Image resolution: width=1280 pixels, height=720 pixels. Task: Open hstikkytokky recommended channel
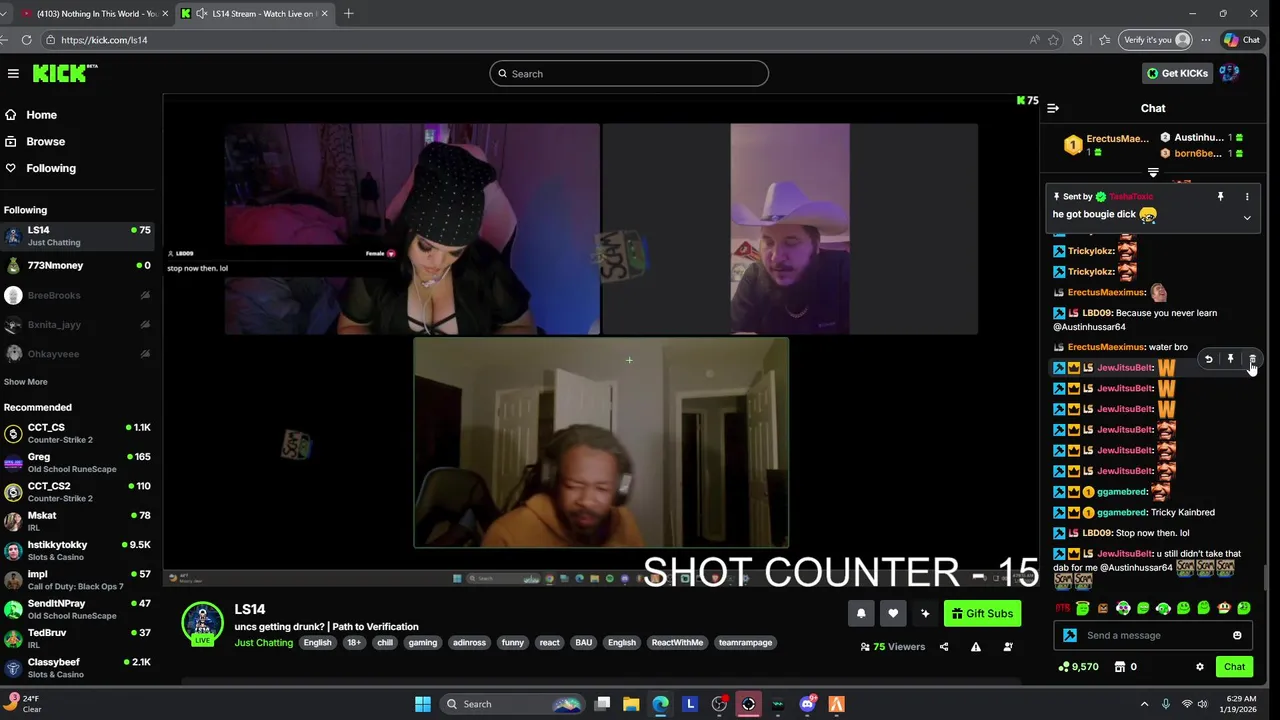(78, 551)
